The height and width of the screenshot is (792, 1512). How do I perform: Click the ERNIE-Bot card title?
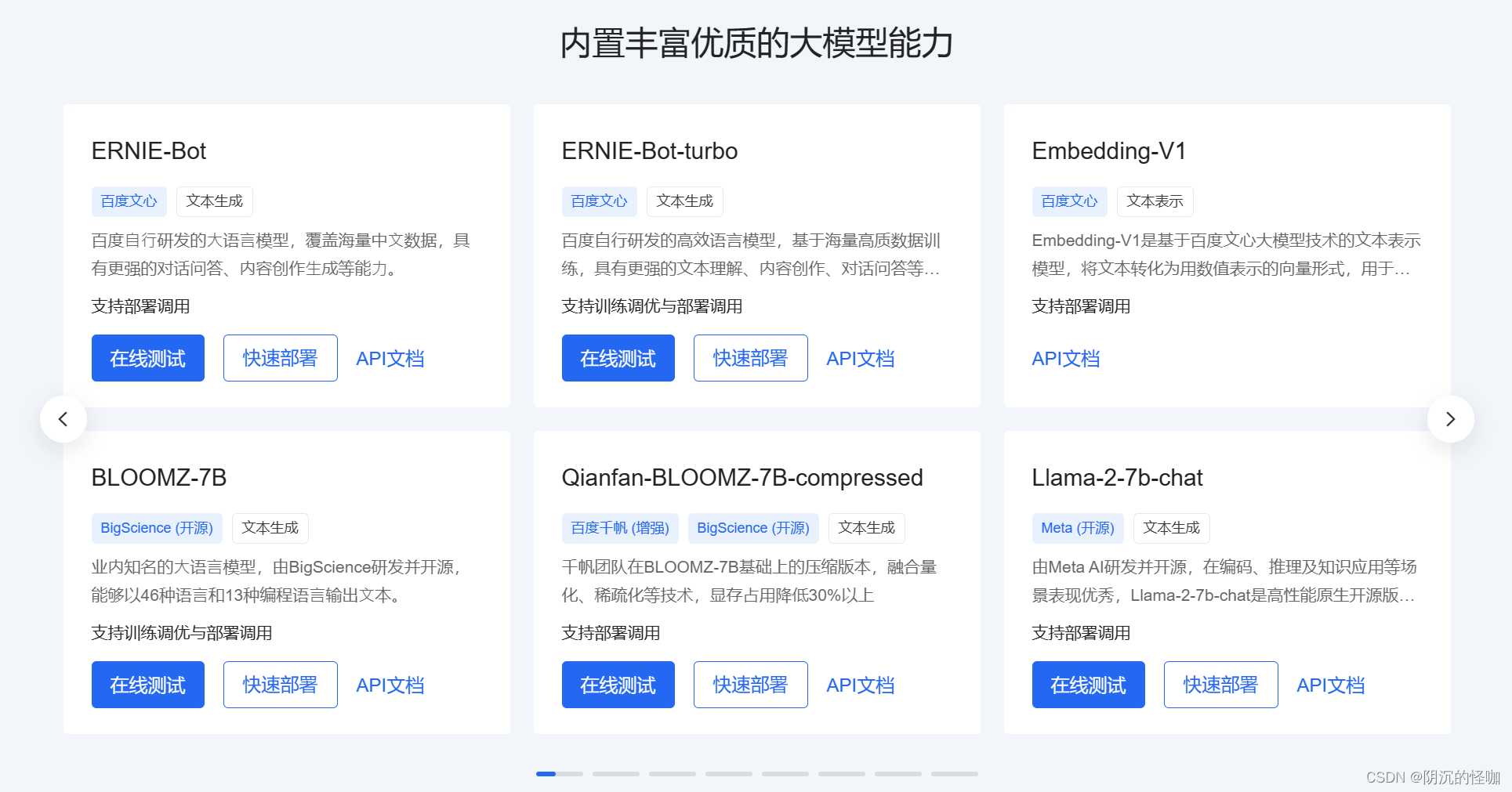(x=149, y=151)
